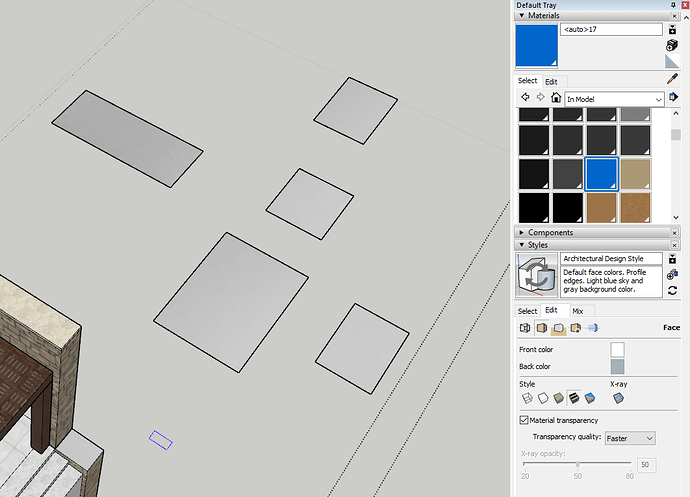Click Update style with changes icon

pos(672,291)
